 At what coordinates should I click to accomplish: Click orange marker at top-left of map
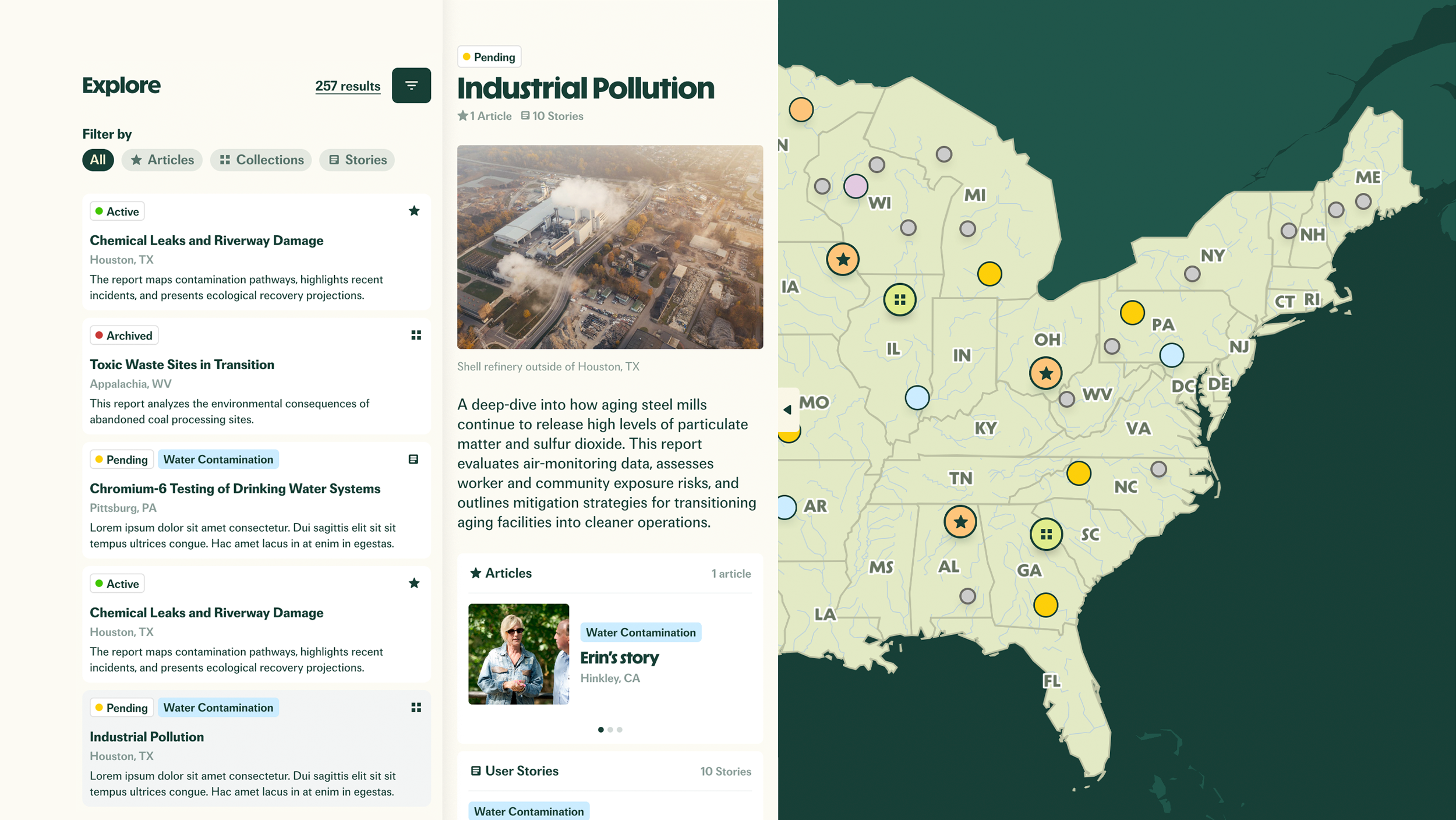[801, 109]
